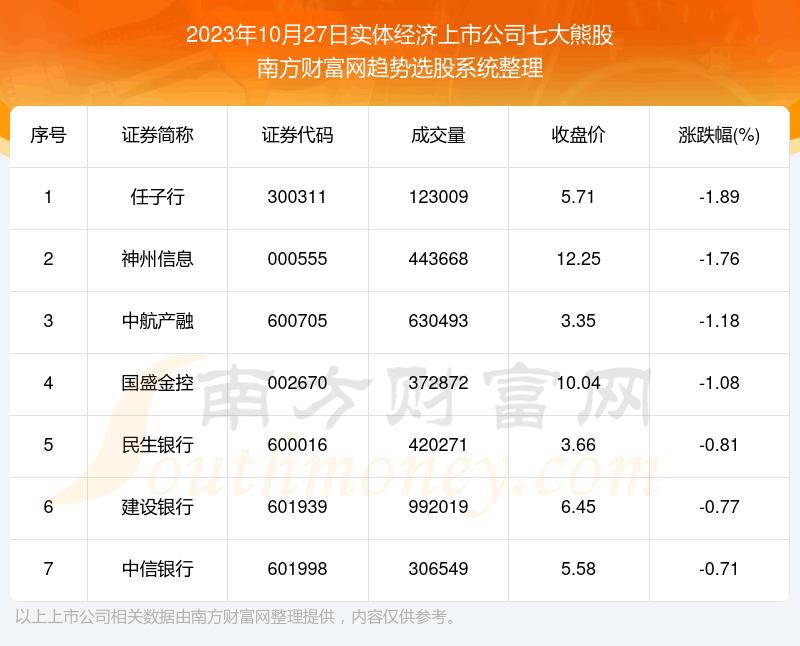Select stock name '民生银行'

[x=157, y=445]
